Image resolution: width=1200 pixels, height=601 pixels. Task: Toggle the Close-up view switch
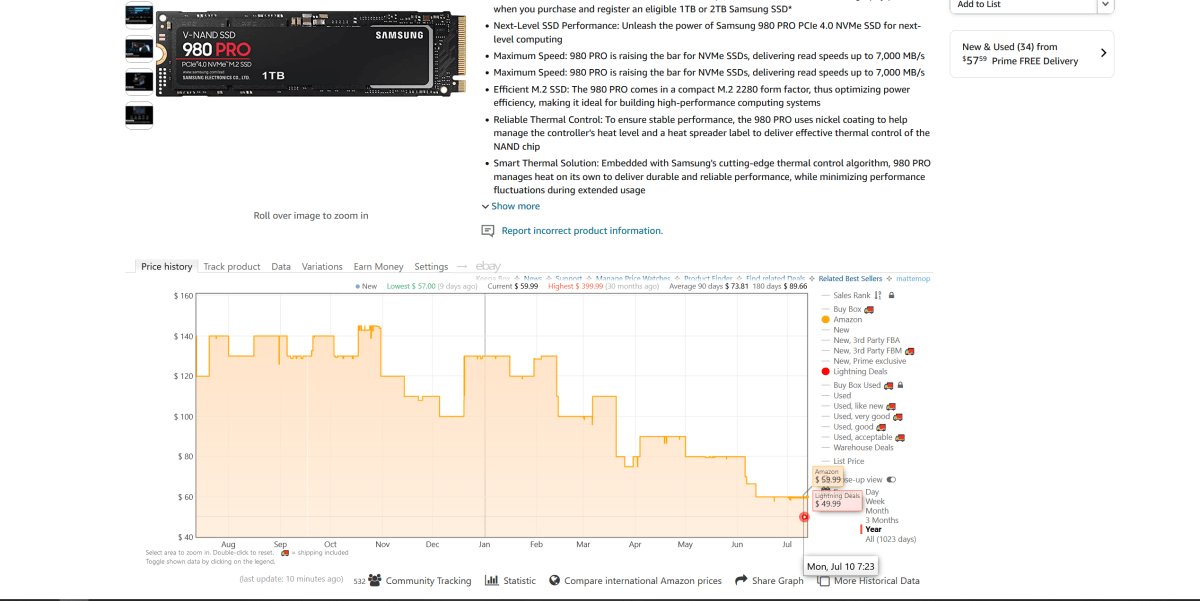(891, 480)
